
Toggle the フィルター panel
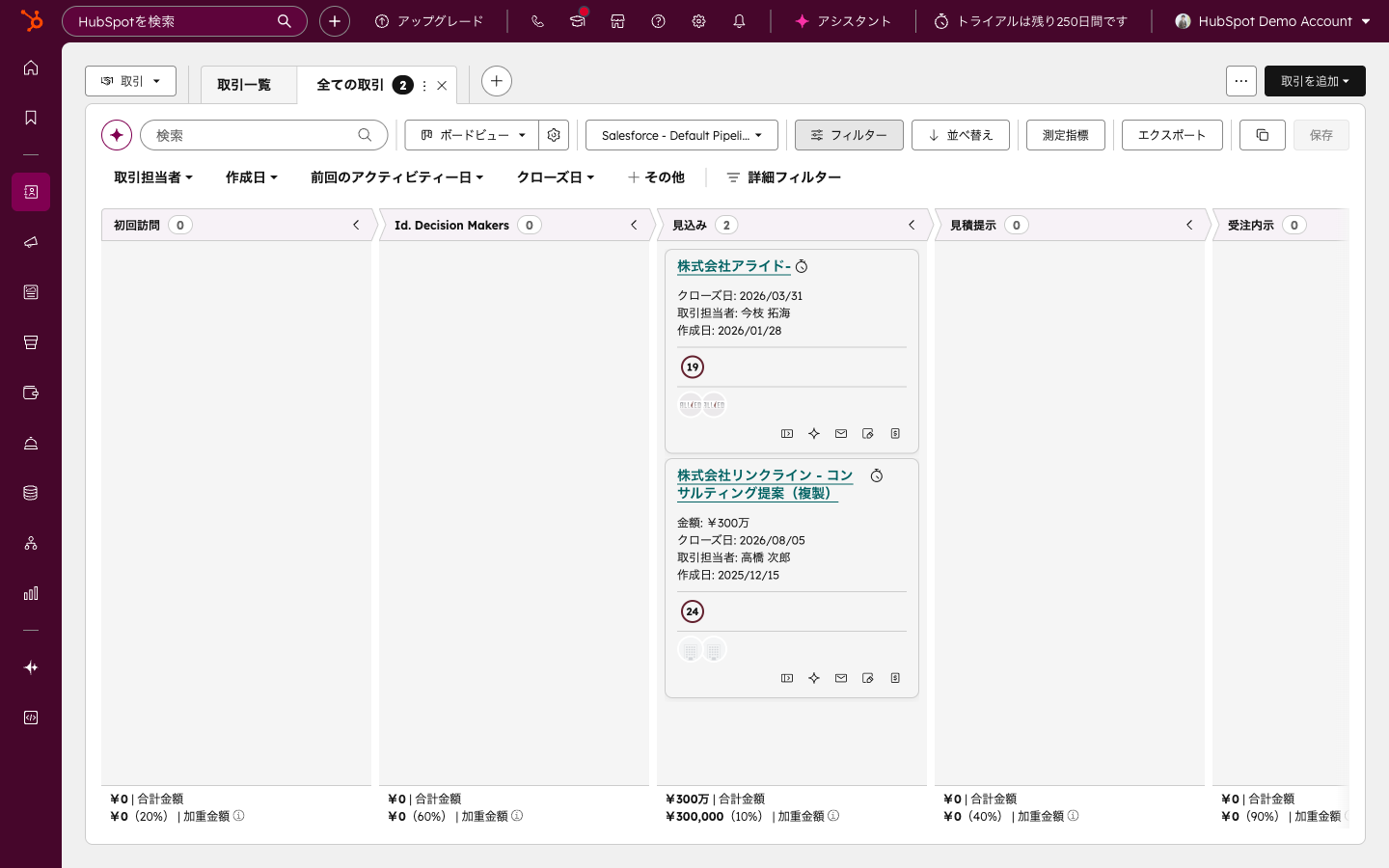(x=849, y=135)
